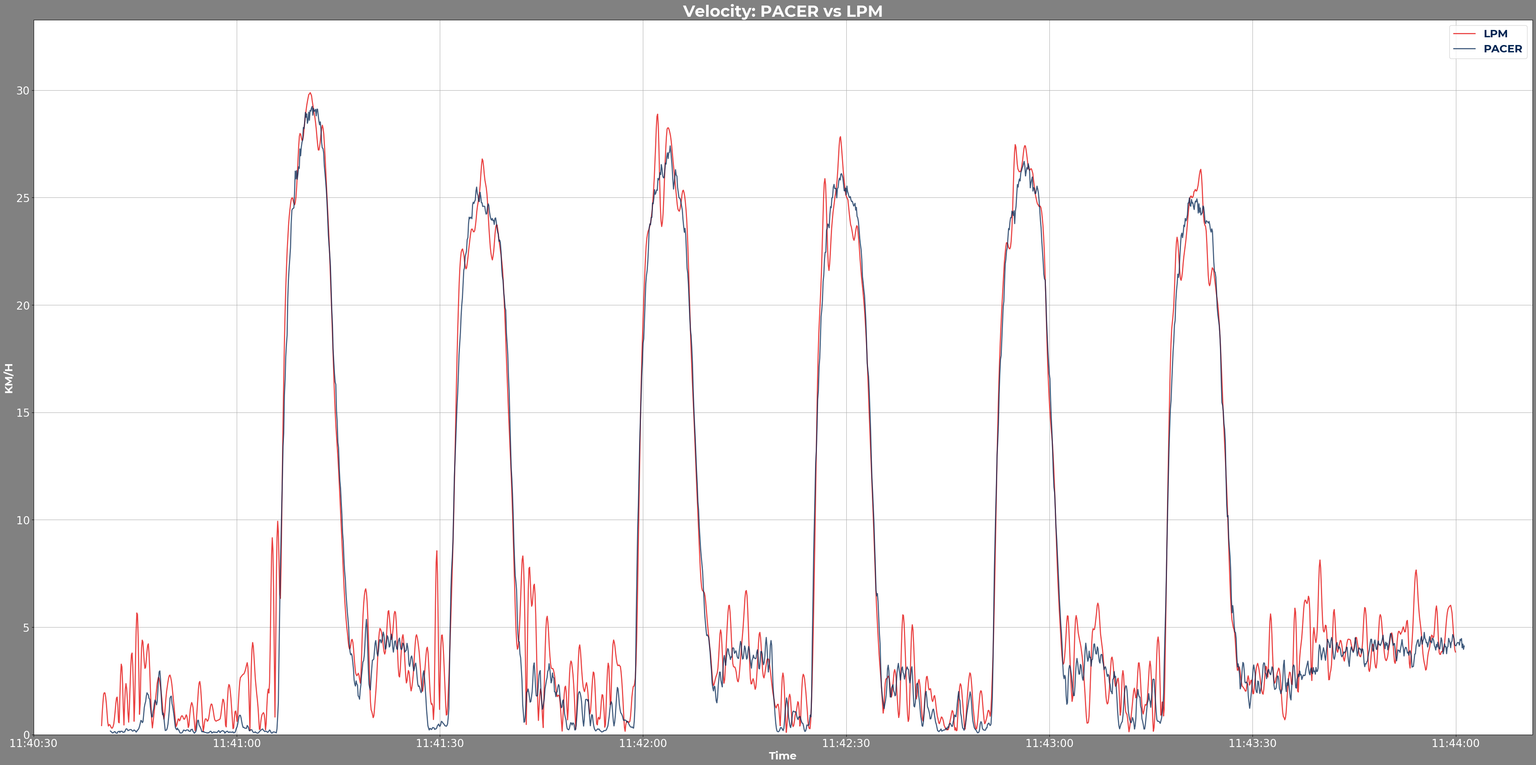Image resolution: width=1536 pixels, height=765 pixels.
Task: Select the LPM legend label
Action: [x=1495, y=34]
